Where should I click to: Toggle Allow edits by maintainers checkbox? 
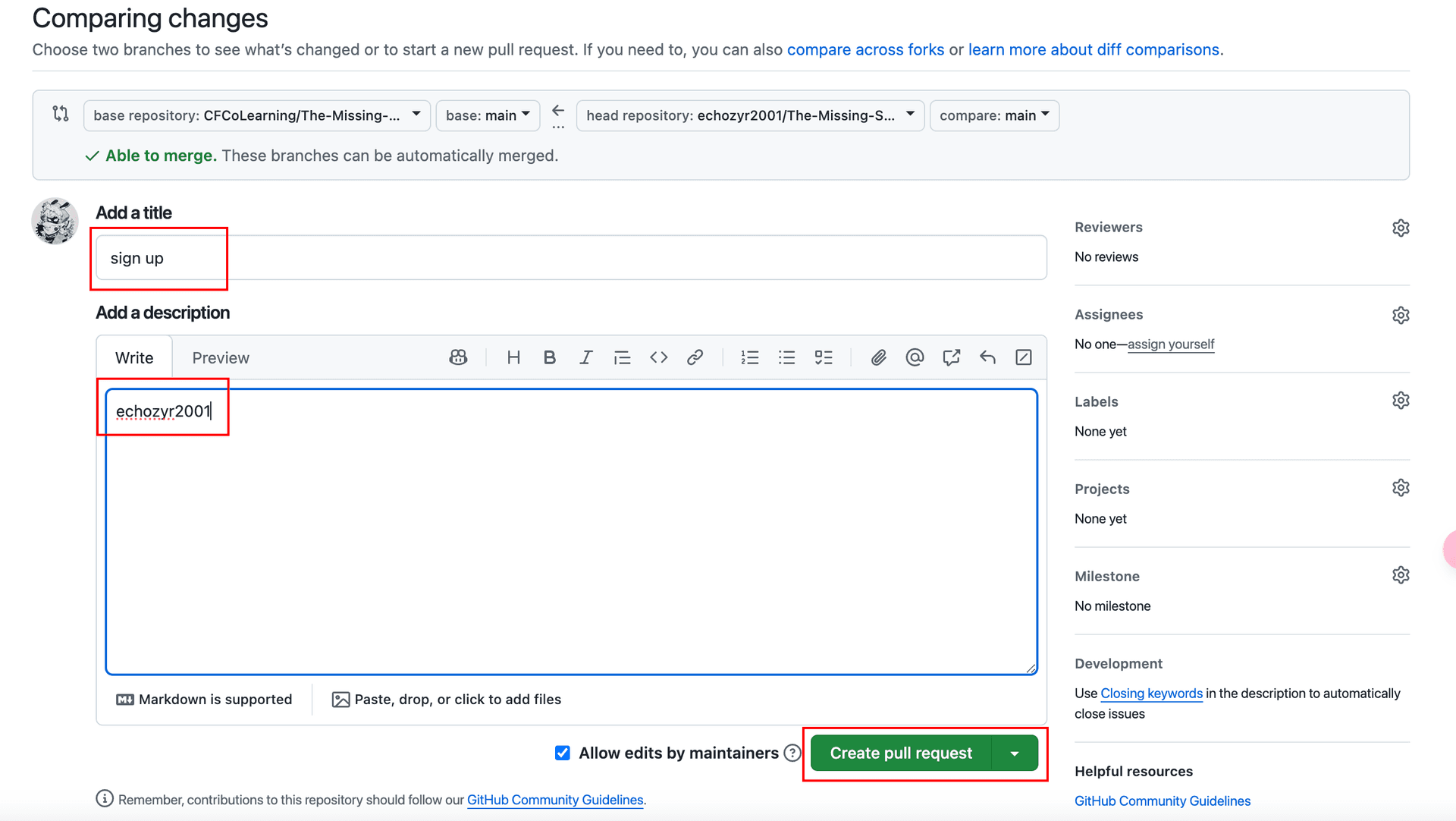pyautogui.click(x=562, y=753)
